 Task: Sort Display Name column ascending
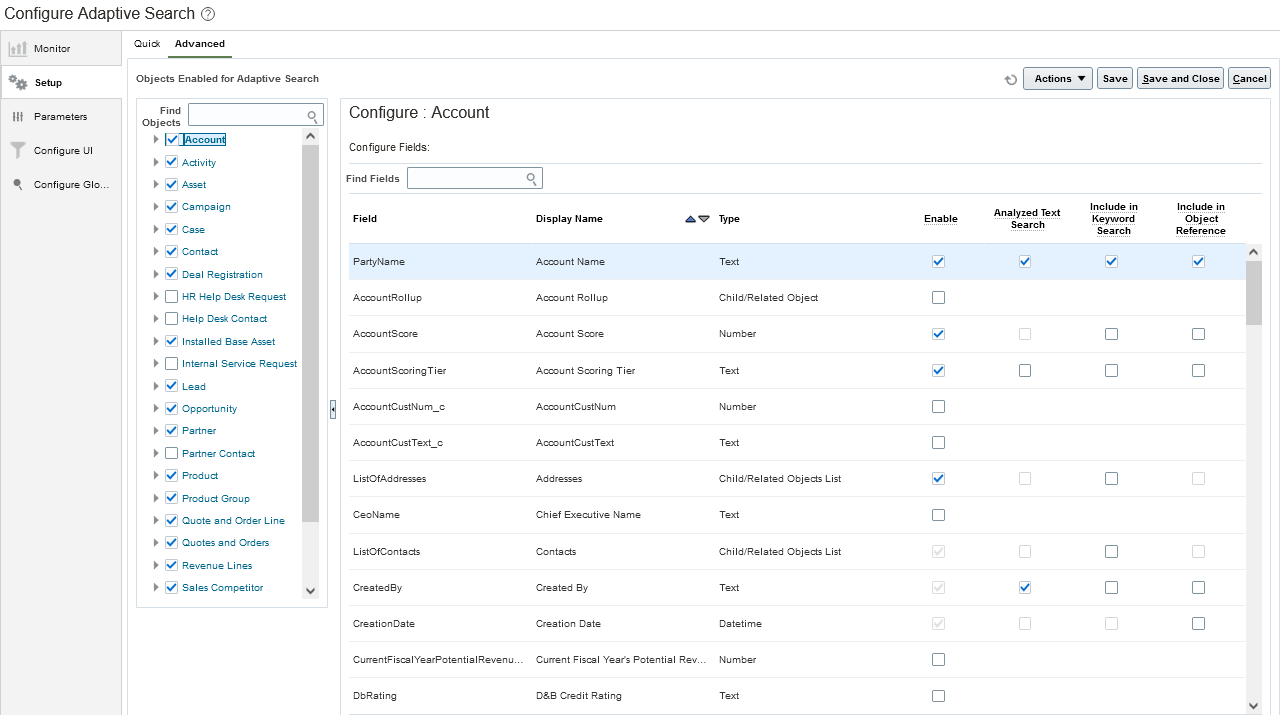point(690,219)
